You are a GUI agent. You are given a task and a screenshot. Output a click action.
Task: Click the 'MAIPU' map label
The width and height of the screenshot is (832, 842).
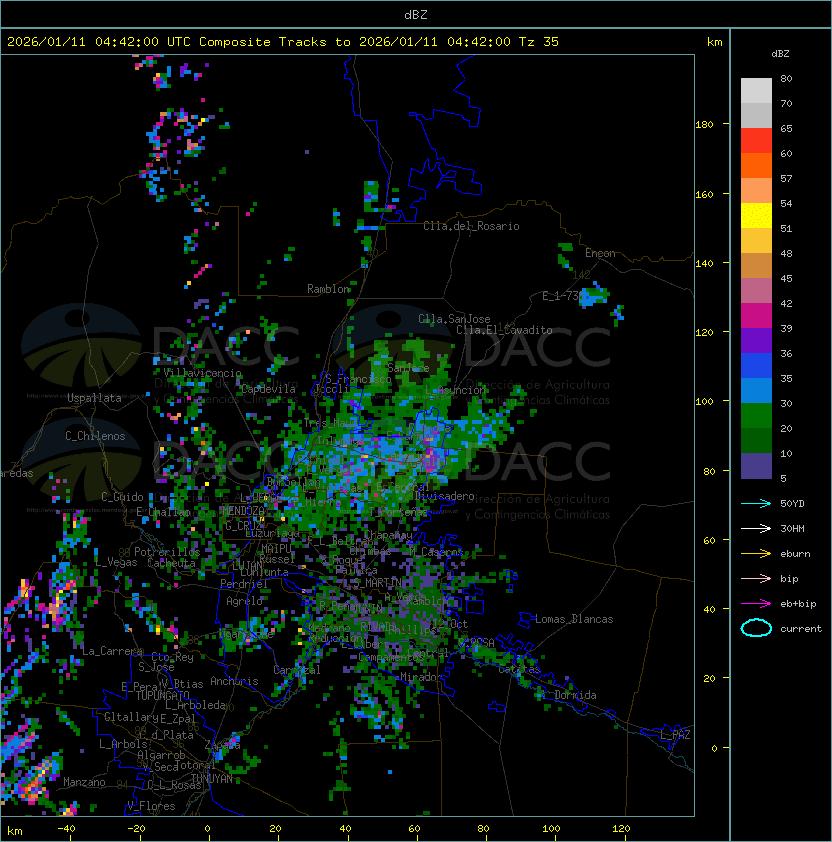point(277,548)
